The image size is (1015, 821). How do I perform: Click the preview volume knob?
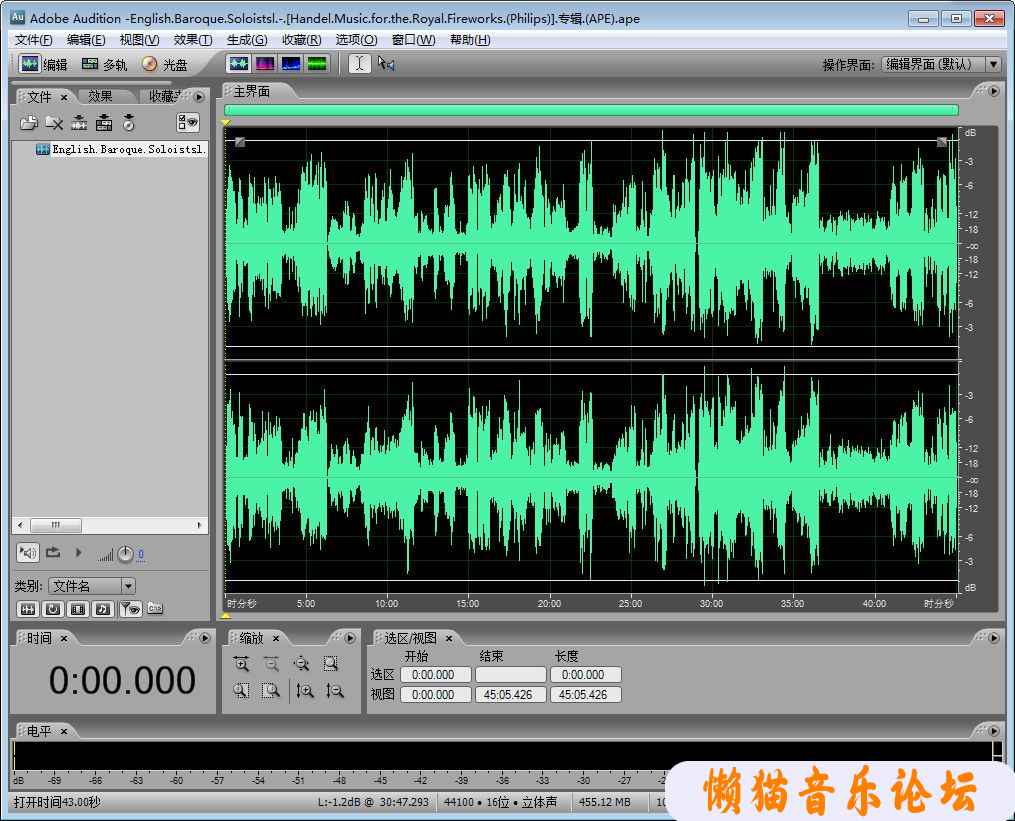[126, 554]
